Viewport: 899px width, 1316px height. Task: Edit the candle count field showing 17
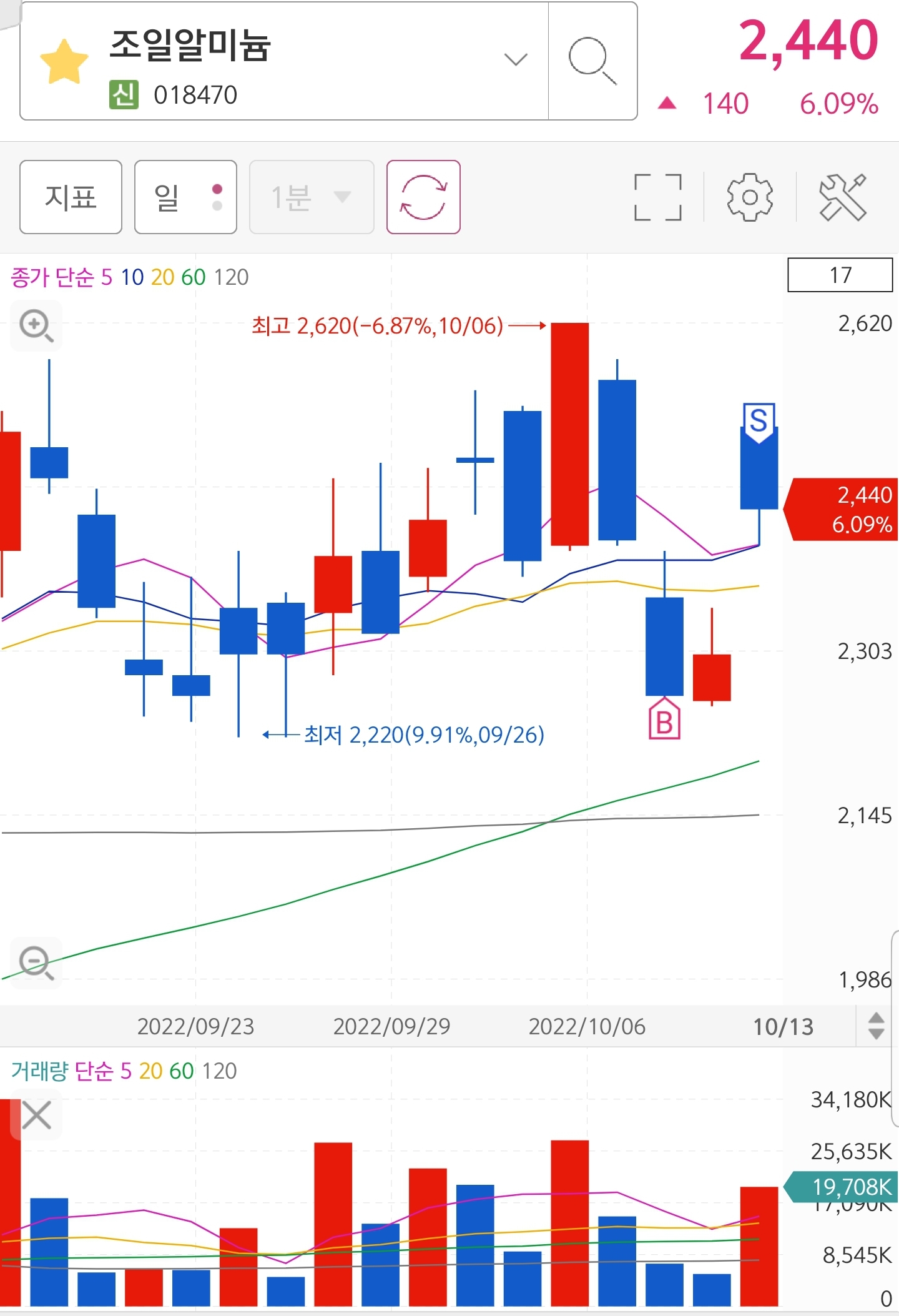tap(840, 275)
